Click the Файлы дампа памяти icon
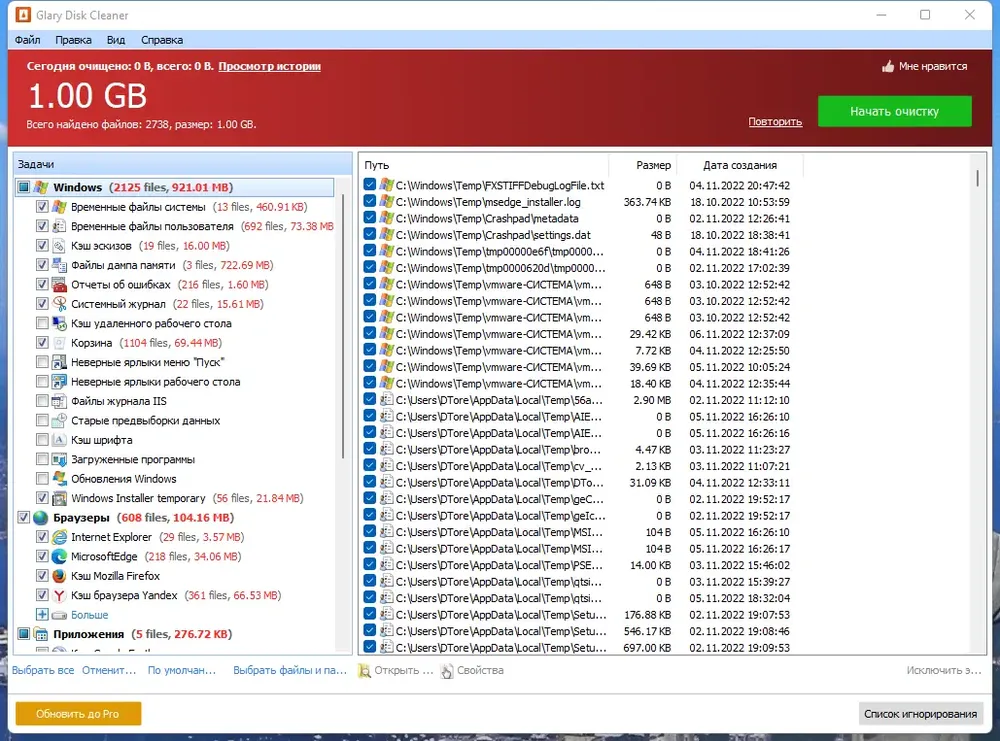The width and height of the screenshot is (1000, 741). click(59, 265)
